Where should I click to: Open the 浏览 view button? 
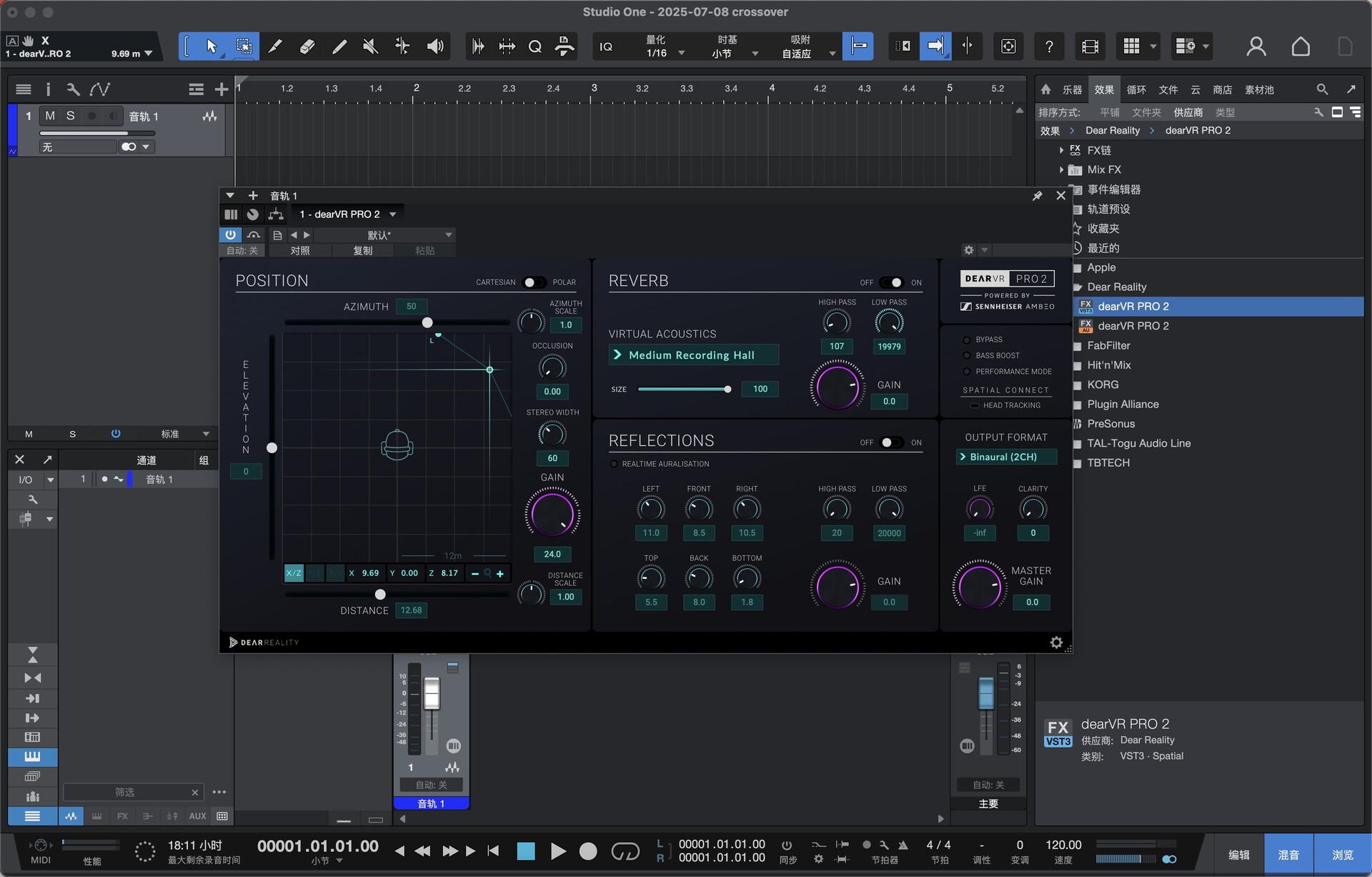click(x=1342, y=855)
